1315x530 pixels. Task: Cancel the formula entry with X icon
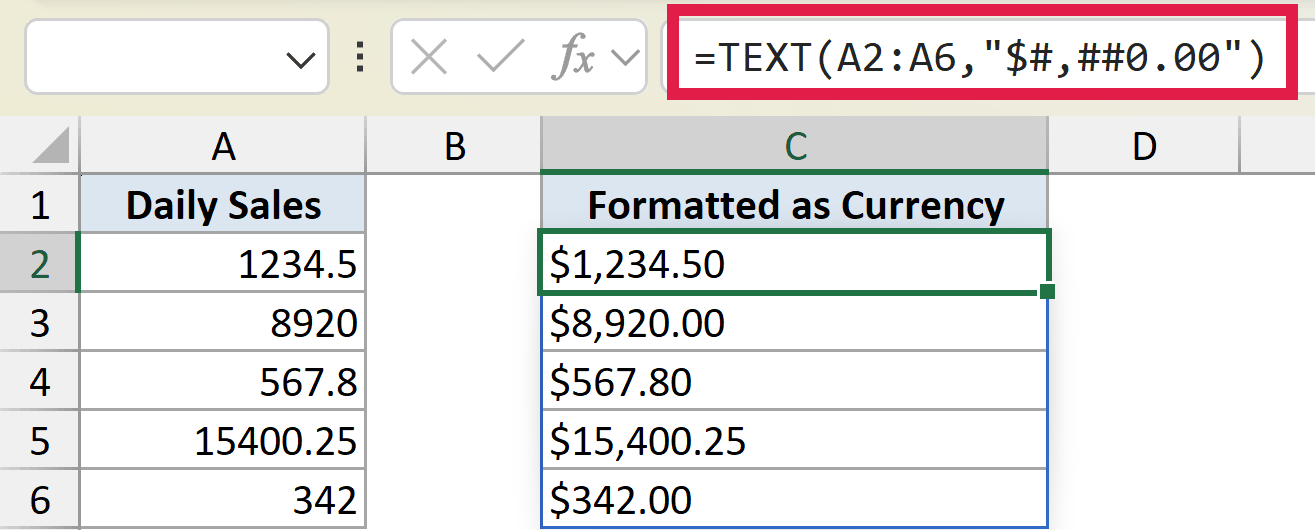429,59
